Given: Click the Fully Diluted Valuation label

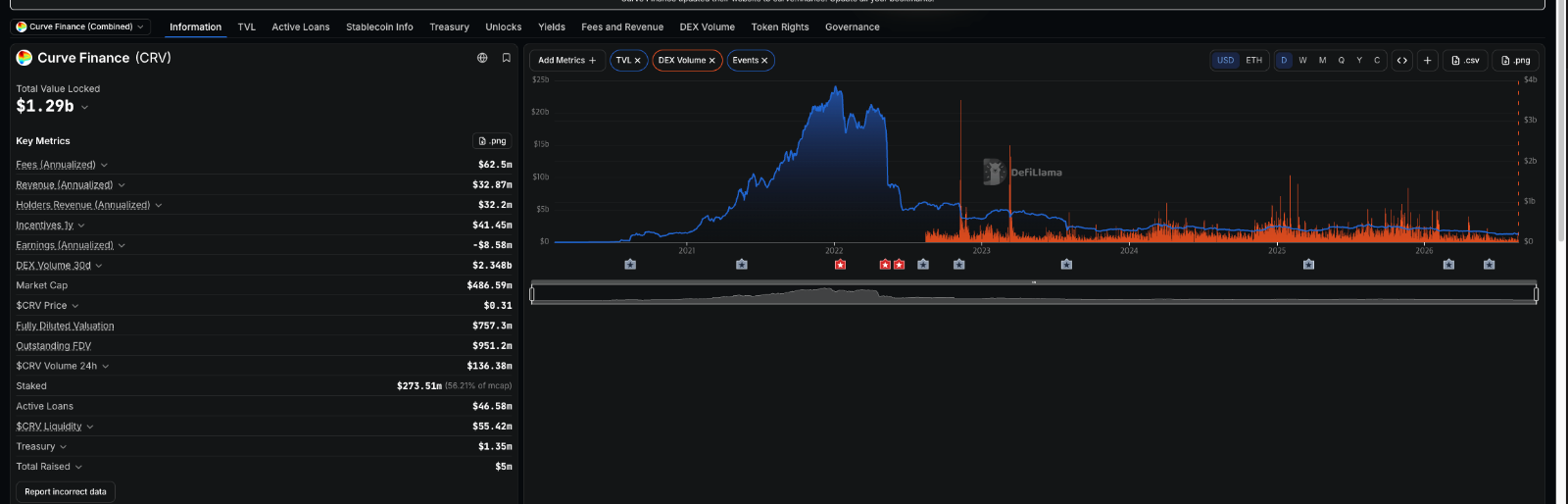Looking at the screenshot, I should [x=65, y=326].
